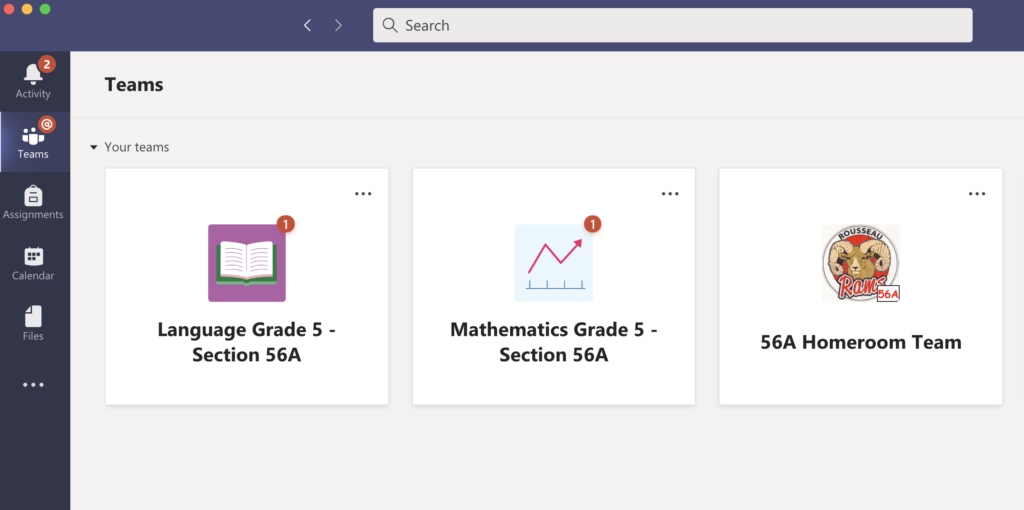The width and height of the screenshot is (1024, 510).
Task: Click the navigate back arrow
Action: click(x=307, y=25)
